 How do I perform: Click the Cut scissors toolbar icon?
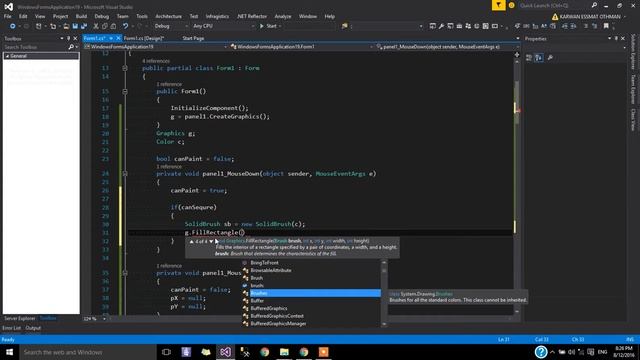(x=96, y=26)
